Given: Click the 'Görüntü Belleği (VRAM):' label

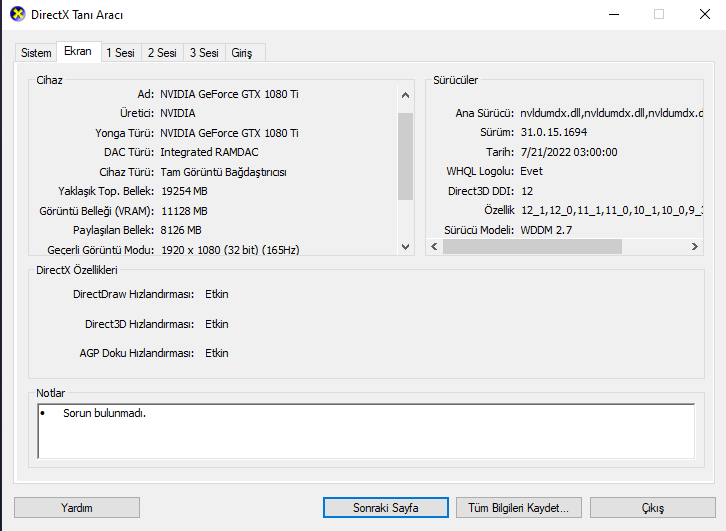Looking at the screenshot, I should click(97, 211).
